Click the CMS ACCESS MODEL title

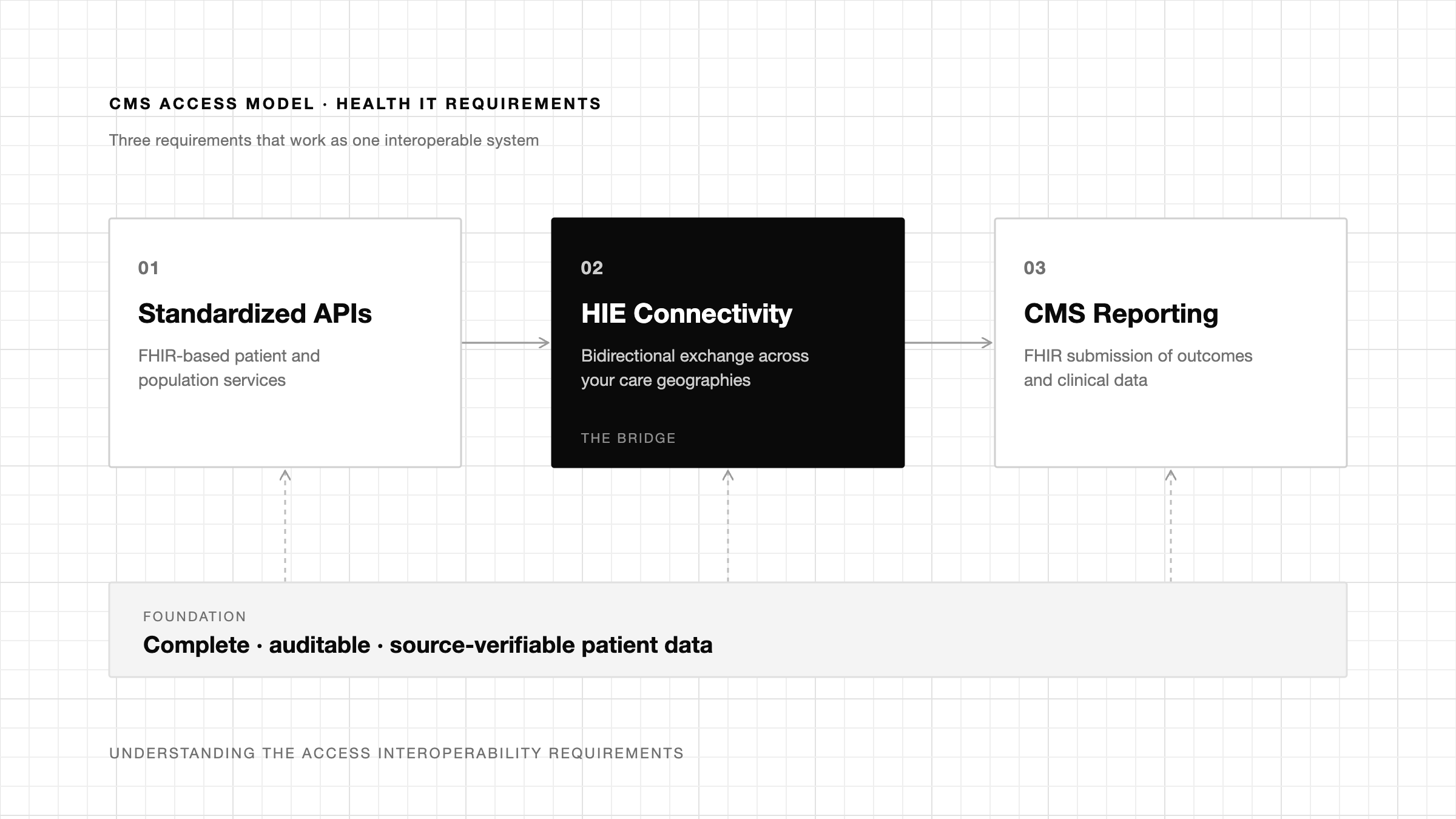point(355,104)
